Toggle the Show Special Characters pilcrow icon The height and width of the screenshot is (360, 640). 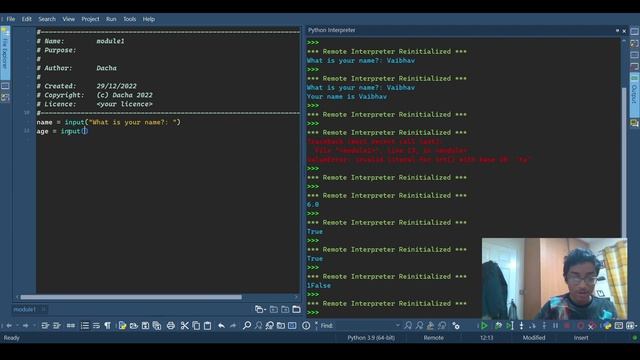click(x=107, y=326)
